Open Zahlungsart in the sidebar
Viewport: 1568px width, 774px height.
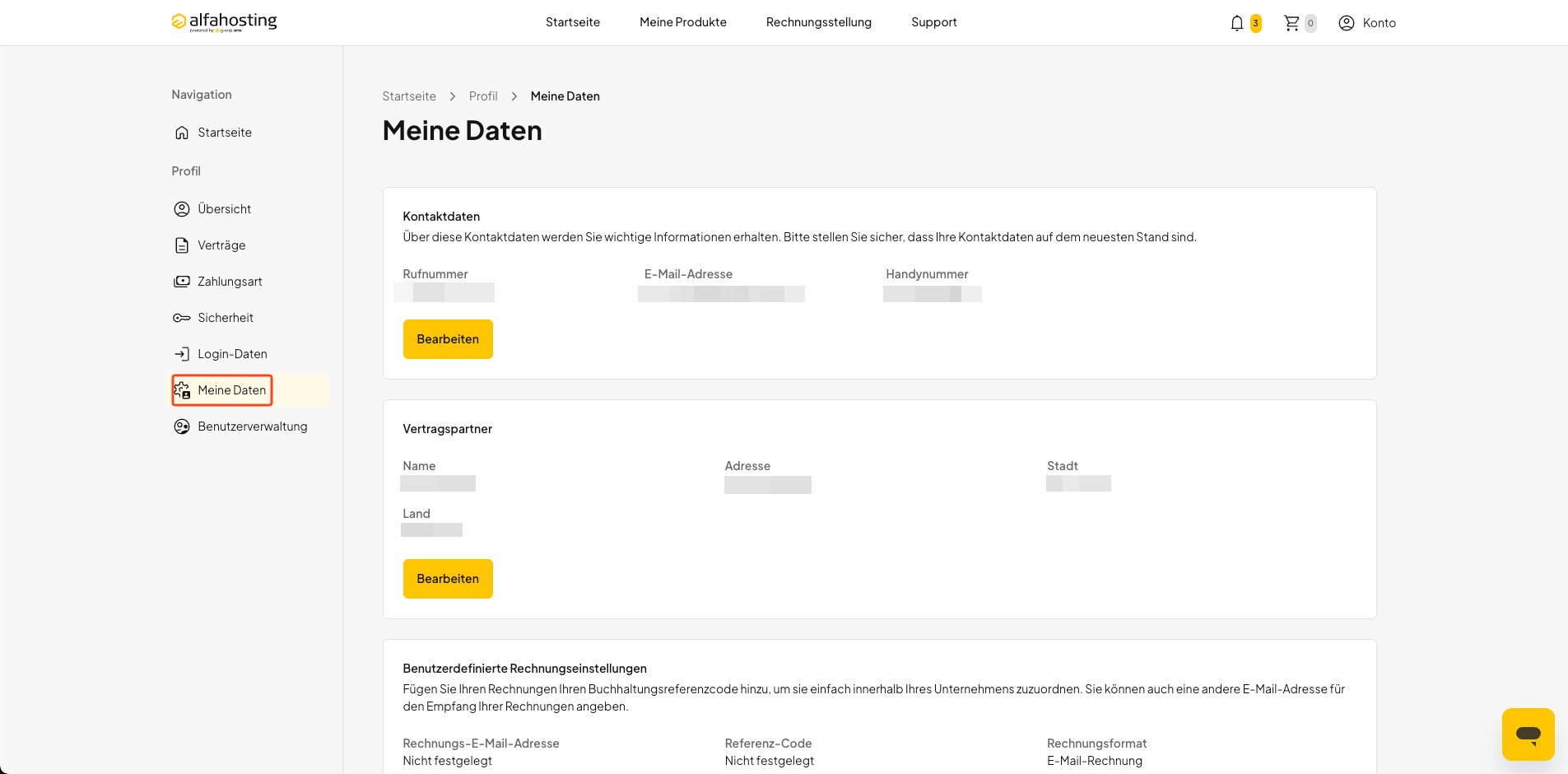[x=230, y=282]
